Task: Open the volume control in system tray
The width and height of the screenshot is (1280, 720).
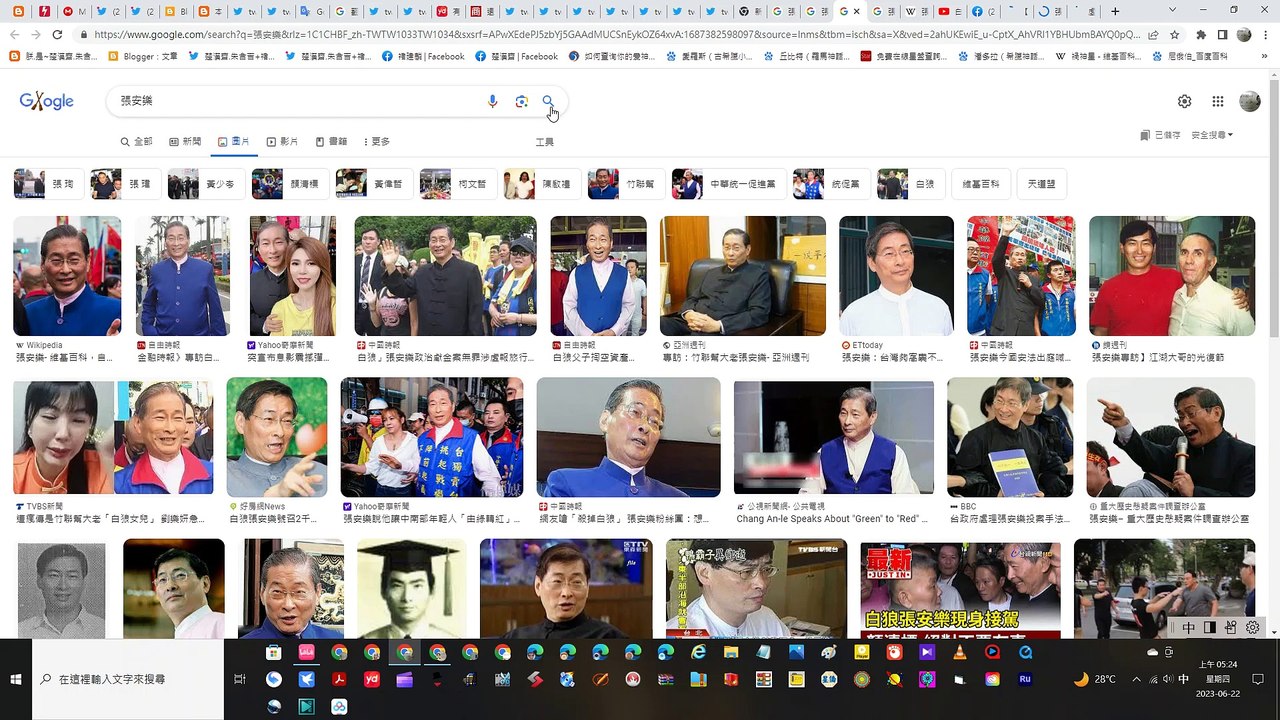Action: coord(1167,679)
